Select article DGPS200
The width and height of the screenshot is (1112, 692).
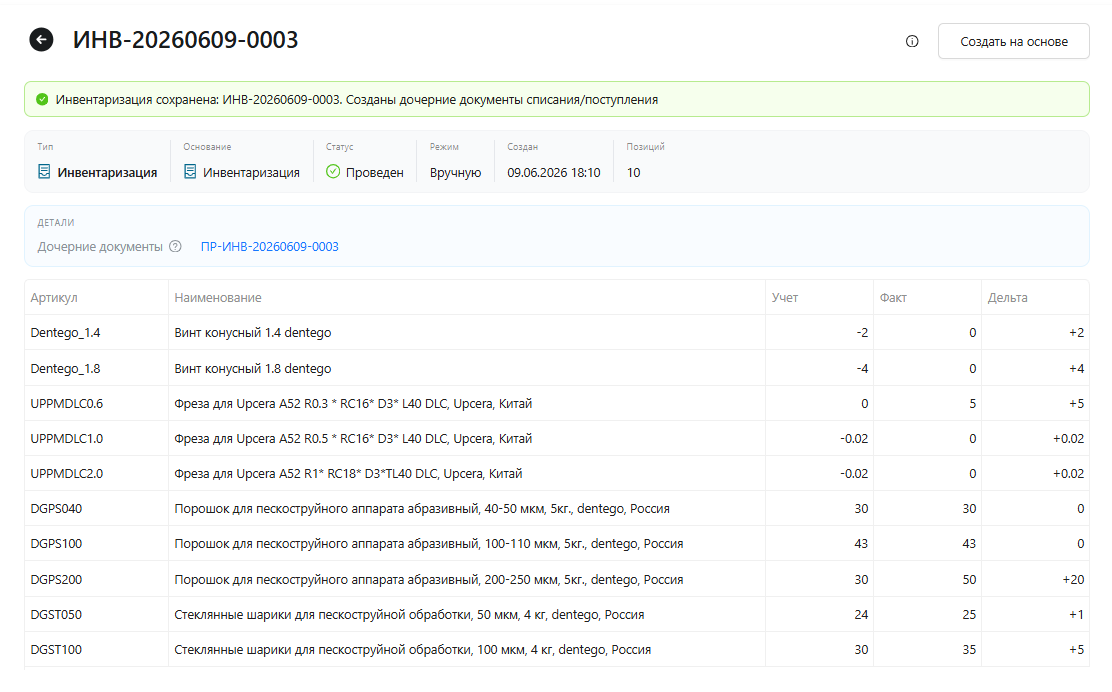pyautogui.click(x=56, y=579)
